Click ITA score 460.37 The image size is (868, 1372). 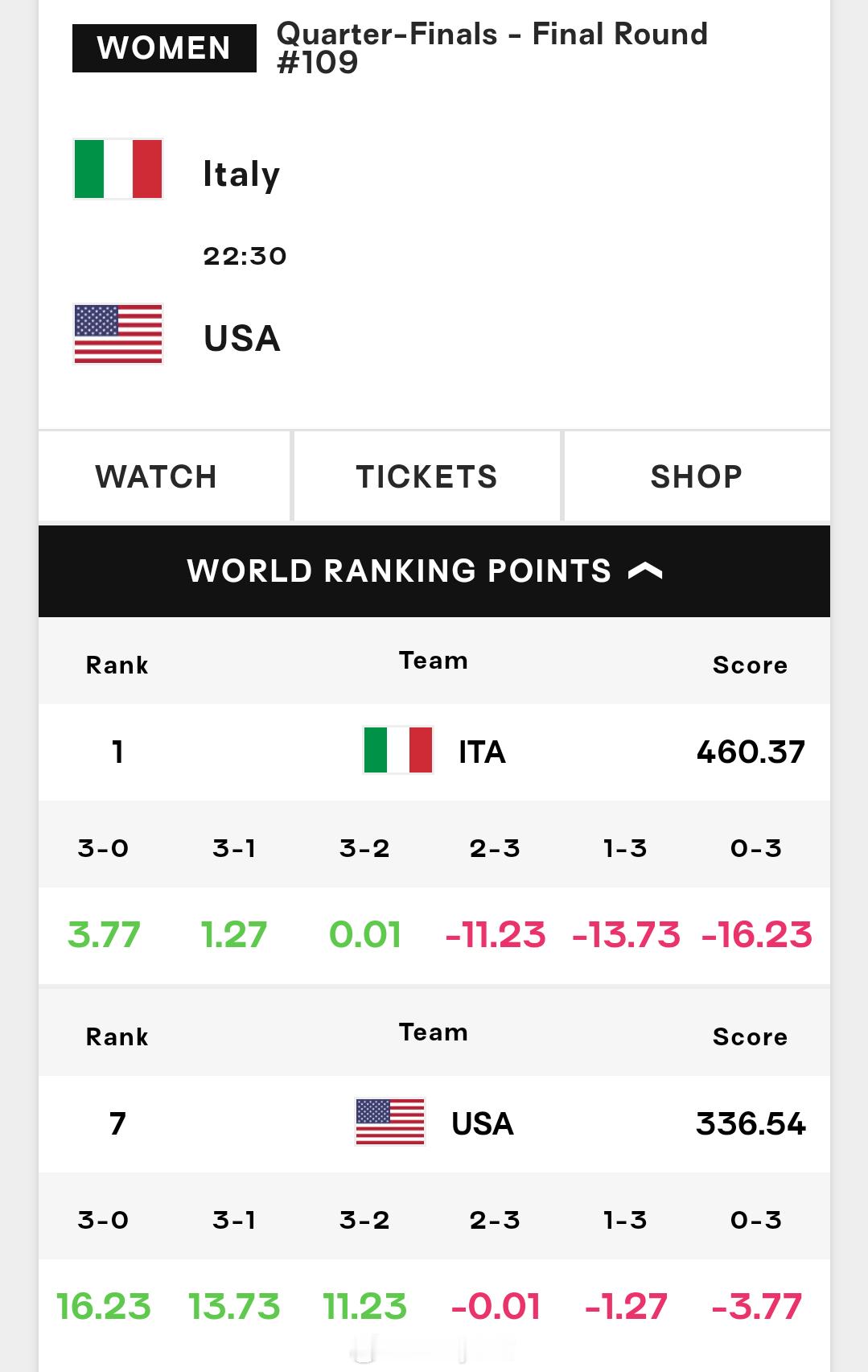[x=751, y=752]
